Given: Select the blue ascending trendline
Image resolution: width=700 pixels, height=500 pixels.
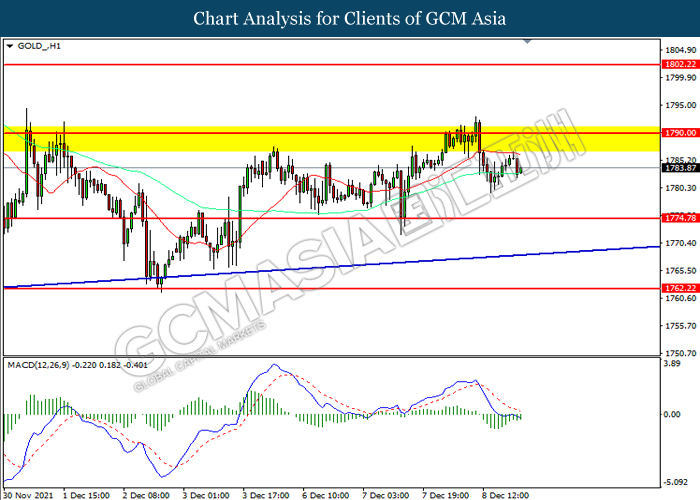Looking at the screenshot, I should tap(332, 267).
